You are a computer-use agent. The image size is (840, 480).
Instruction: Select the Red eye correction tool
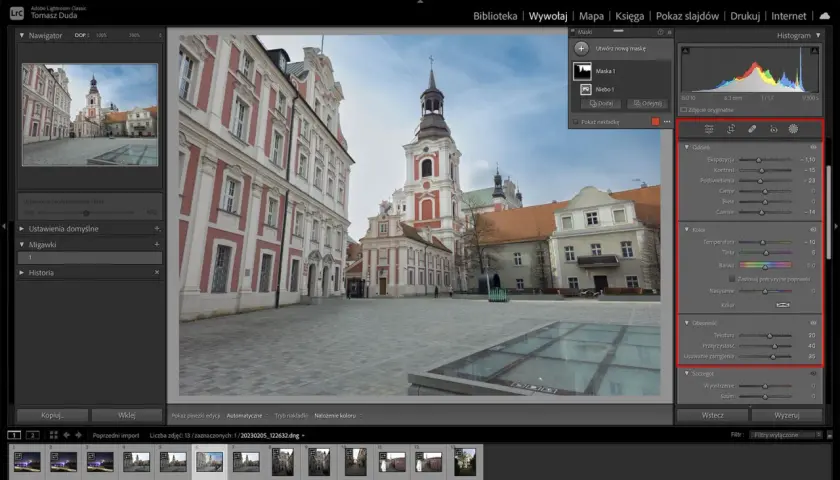(773, 129)
